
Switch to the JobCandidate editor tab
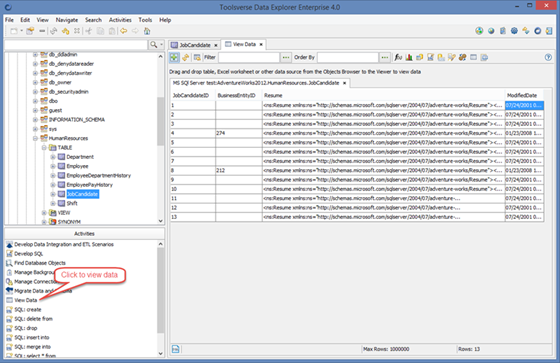[x=195, y=45]
